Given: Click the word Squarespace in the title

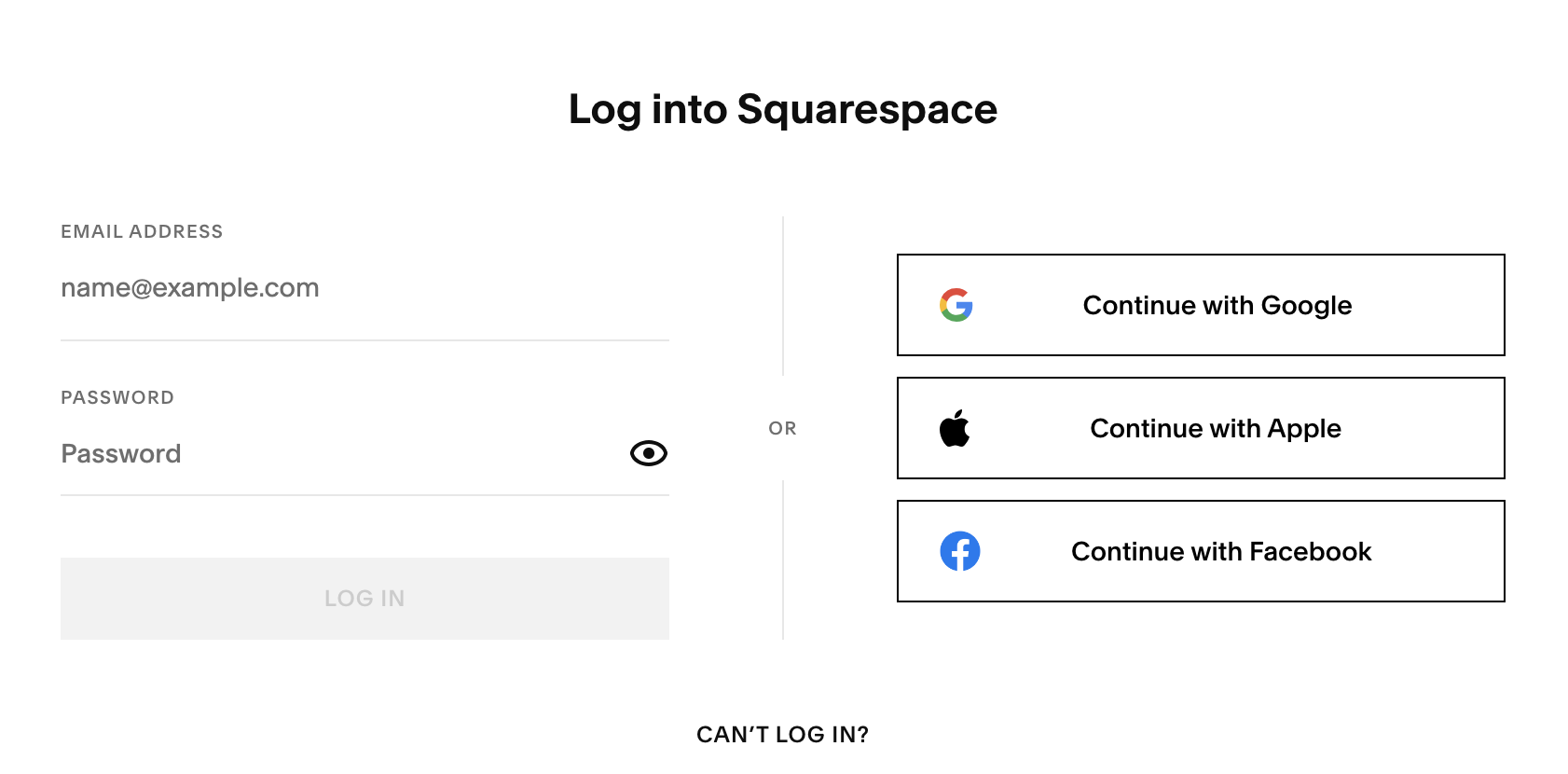Looking at the screenshot, I should click(x=867, y=110).
